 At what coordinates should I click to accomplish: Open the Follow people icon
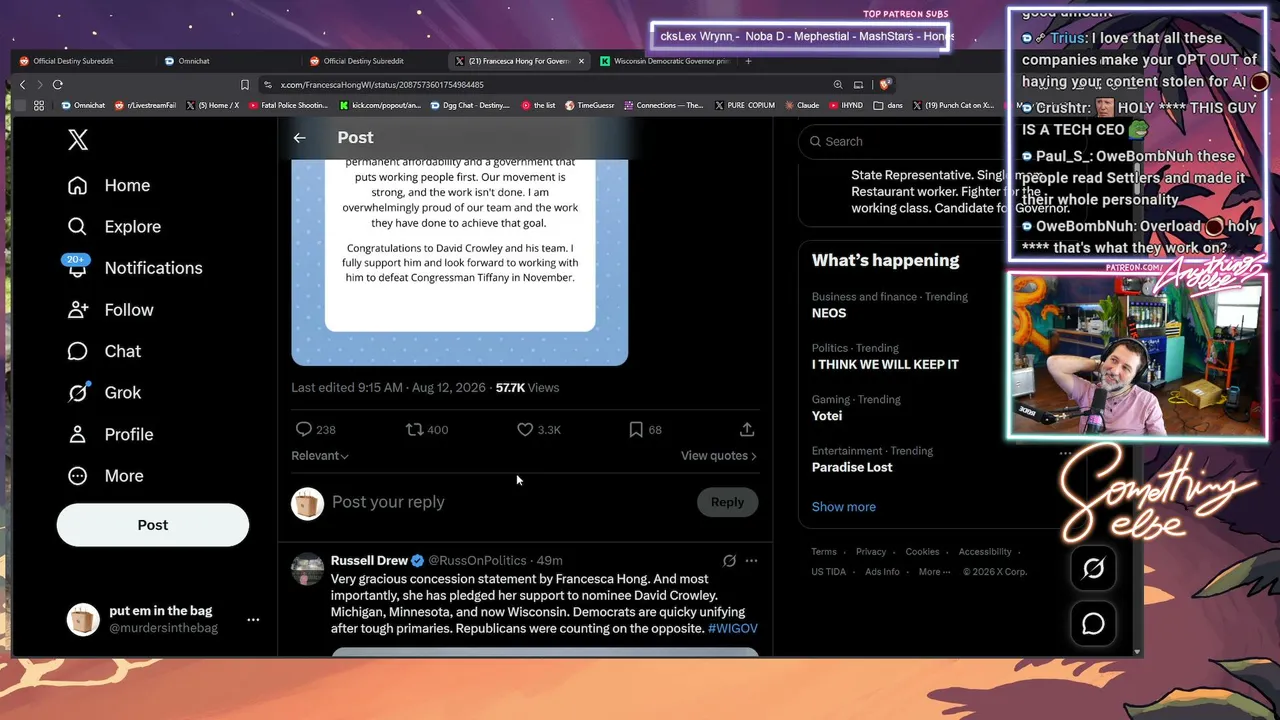pyautogui.click(x=78, y=310)
